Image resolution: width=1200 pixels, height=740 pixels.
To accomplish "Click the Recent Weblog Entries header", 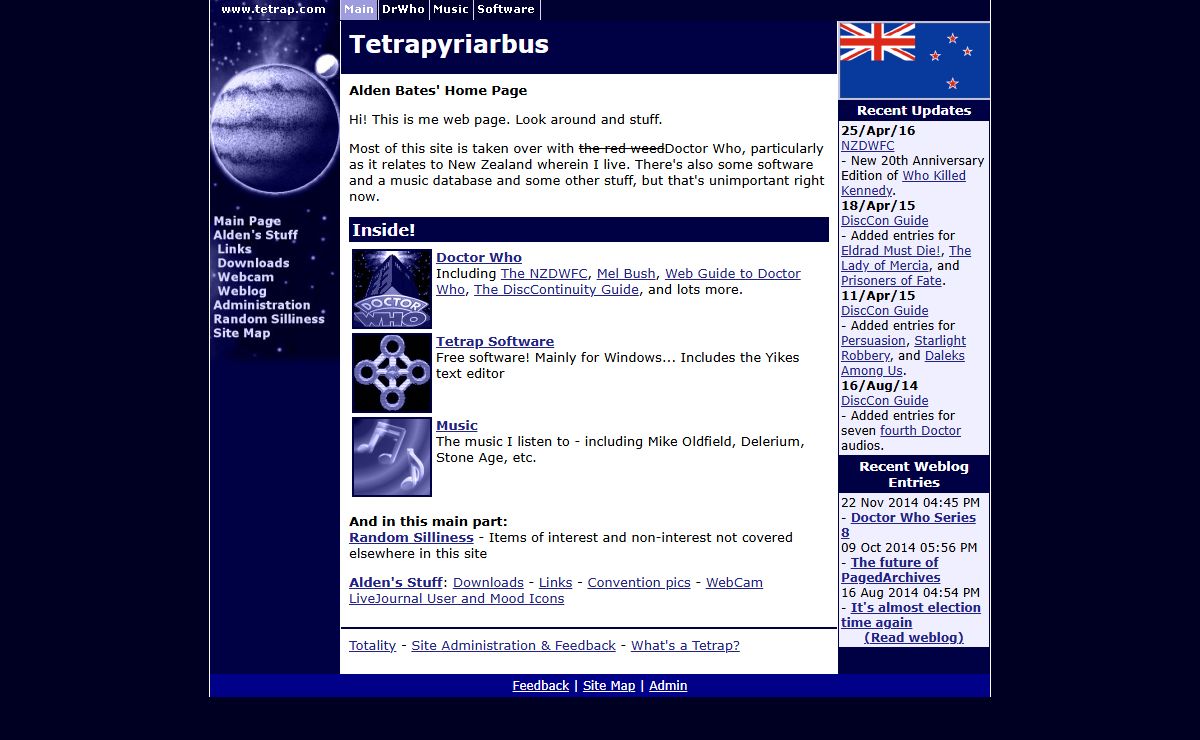I will [914, 474].
